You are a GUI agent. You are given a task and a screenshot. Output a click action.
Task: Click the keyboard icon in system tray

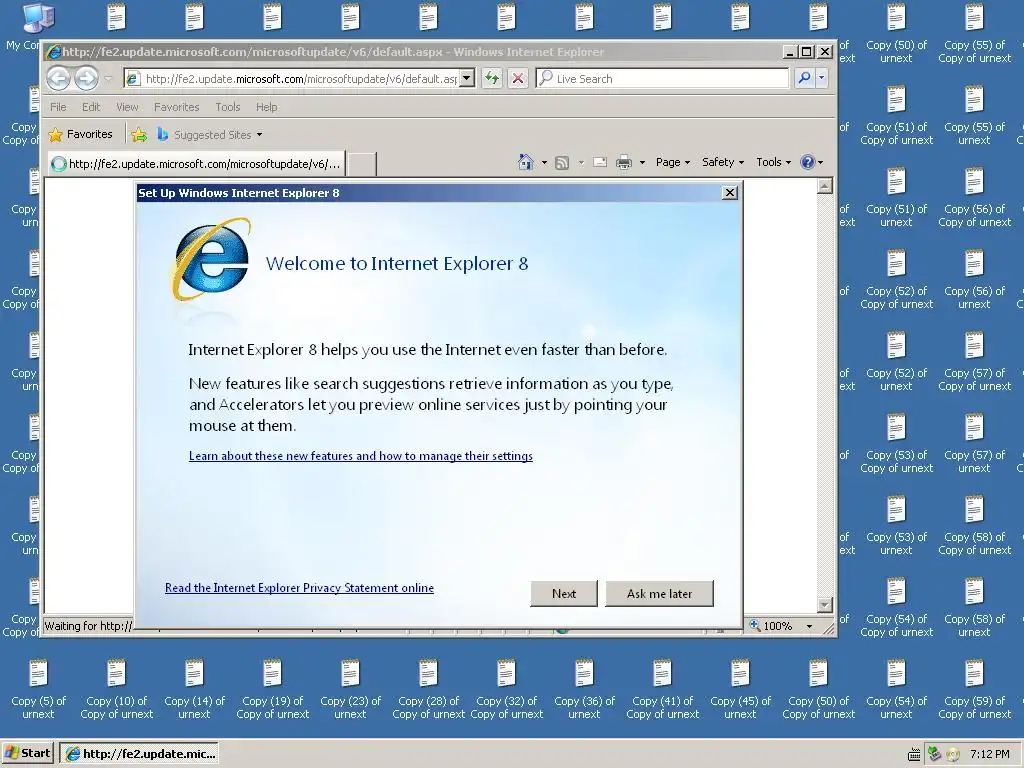(x=914, y=755)
